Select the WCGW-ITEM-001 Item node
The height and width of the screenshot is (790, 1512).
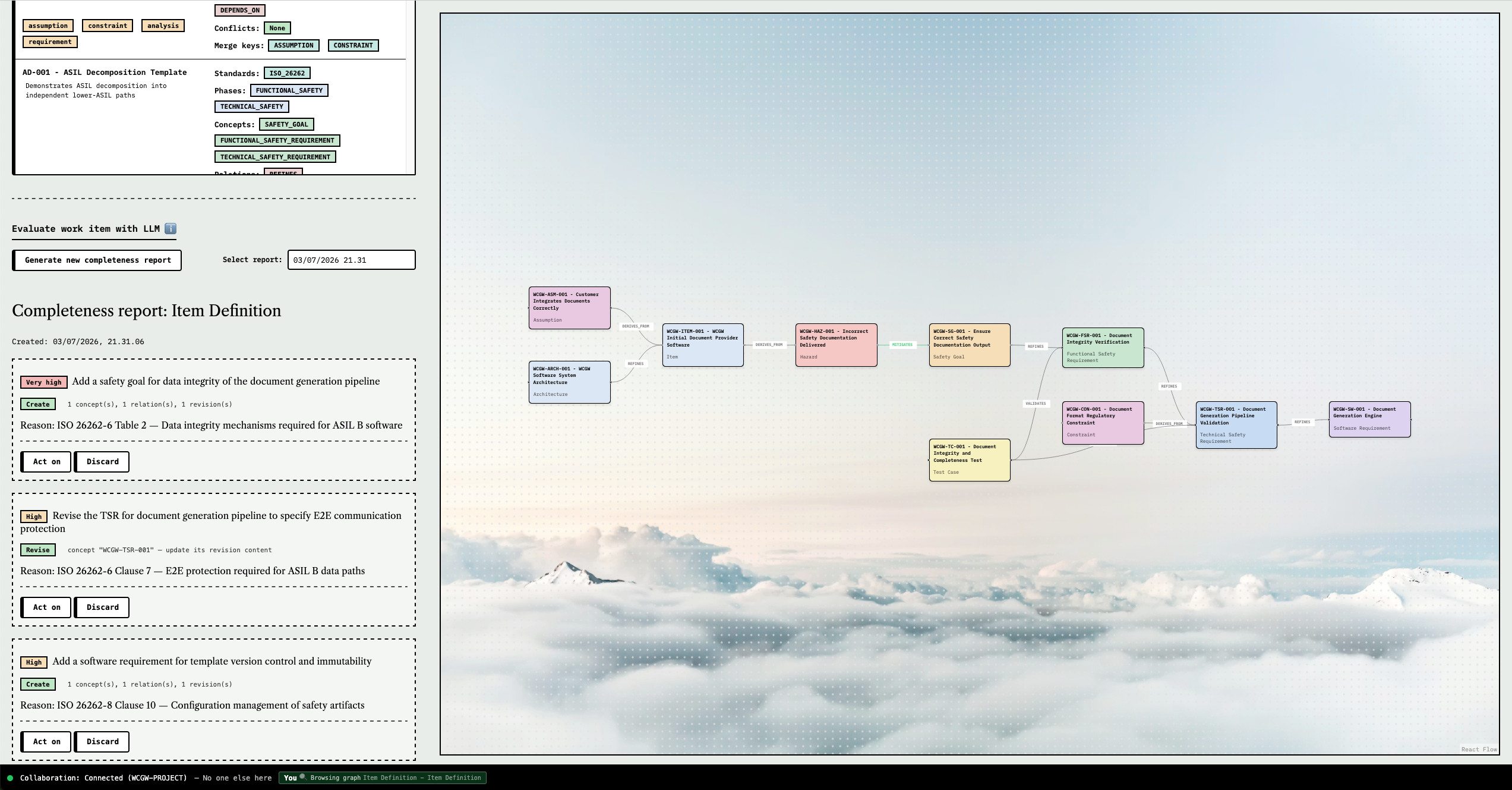coord(703,345)
